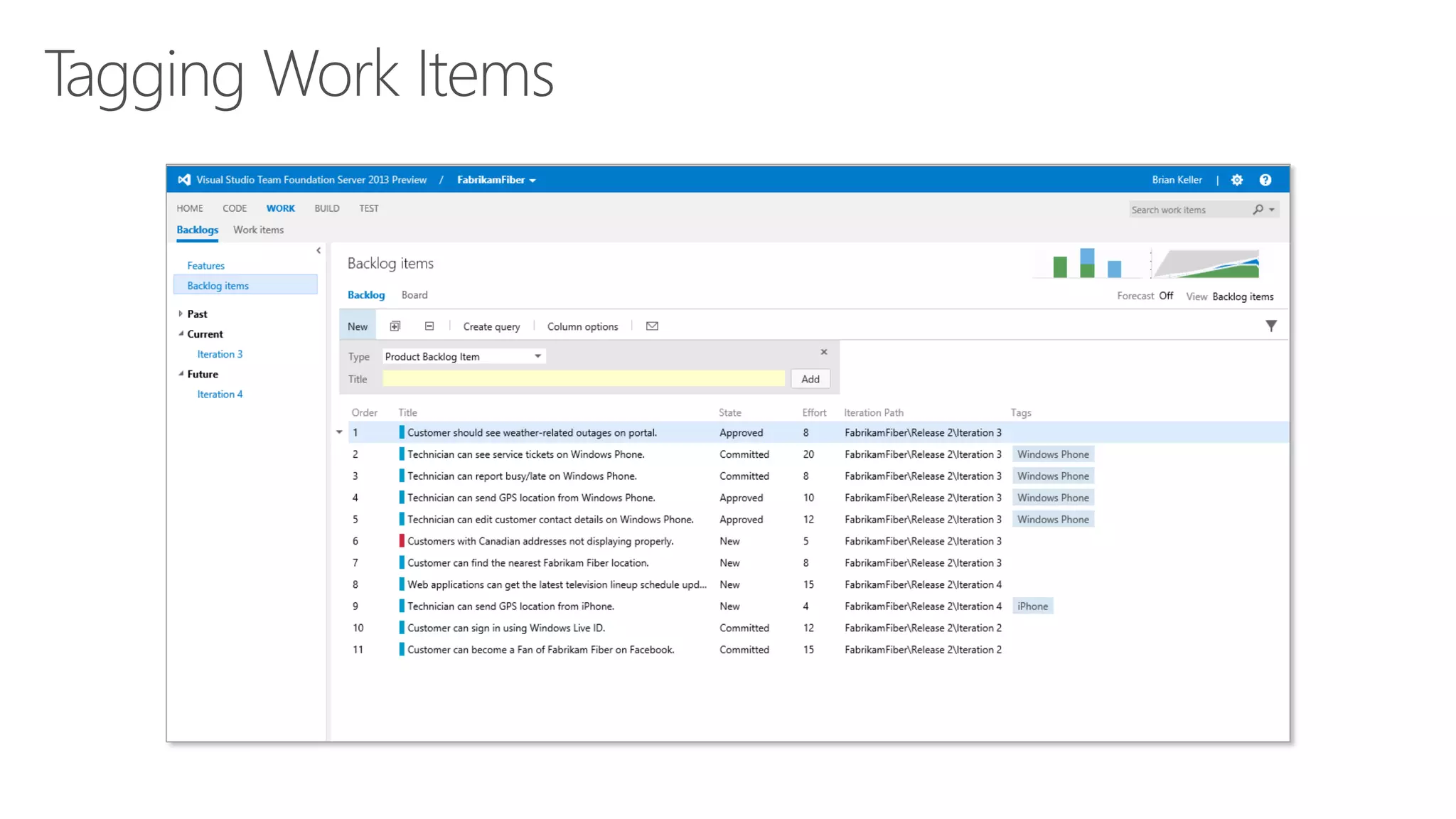Open settings via the gear icon
Viewport: 1456px width, 819px height.
click(x=1237, y=180)
